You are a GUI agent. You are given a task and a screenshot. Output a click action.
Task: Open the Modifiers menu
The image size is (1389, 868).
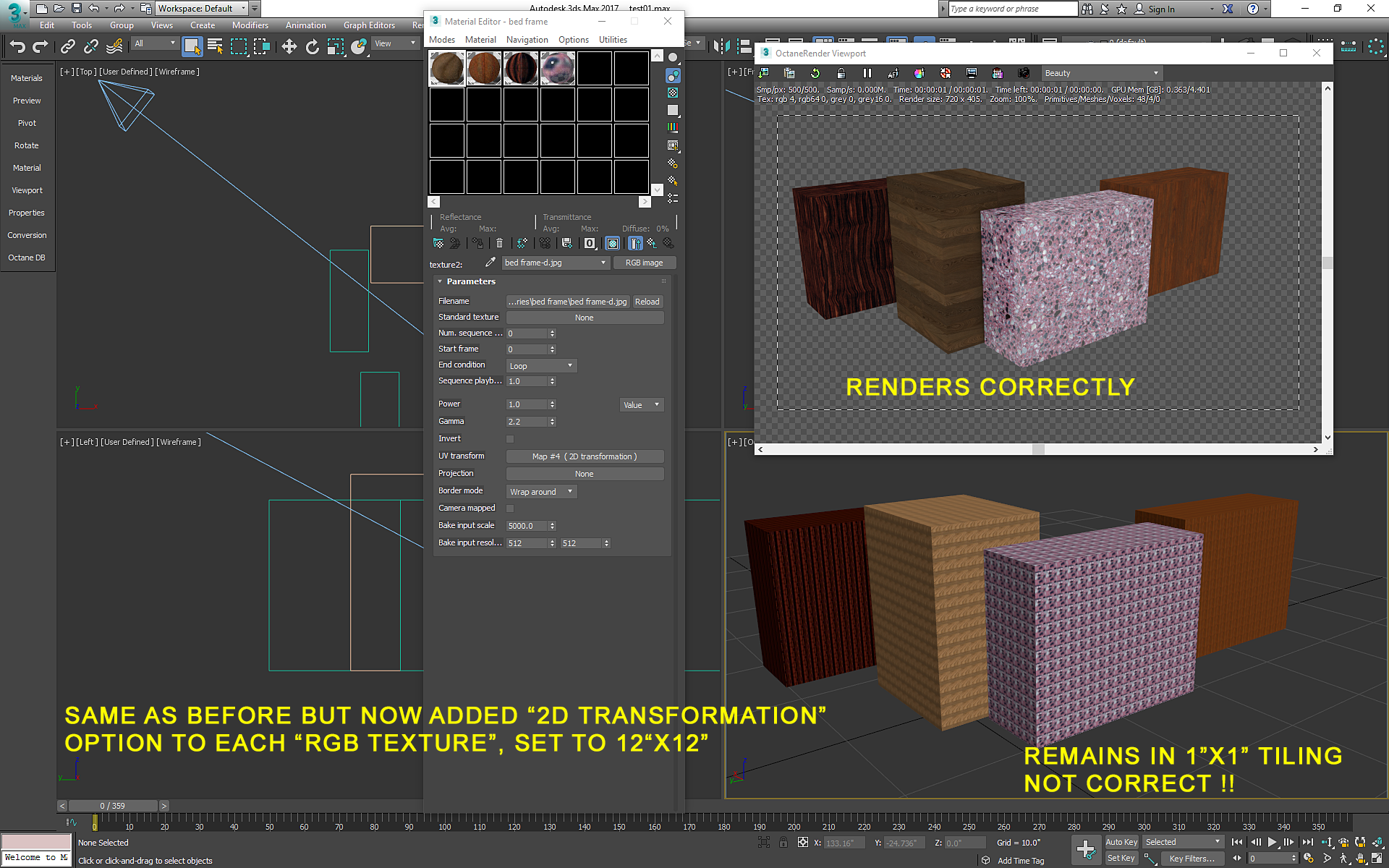point(250,25)
